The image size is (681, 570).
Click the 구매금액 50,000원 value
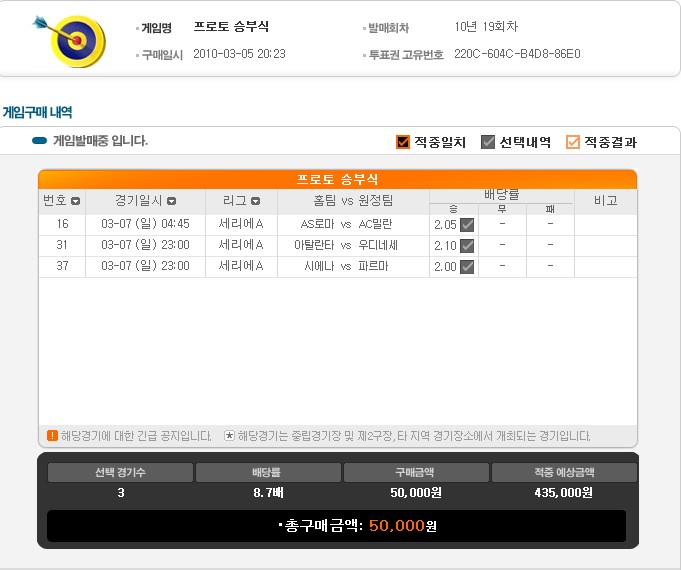pos(416,493)
